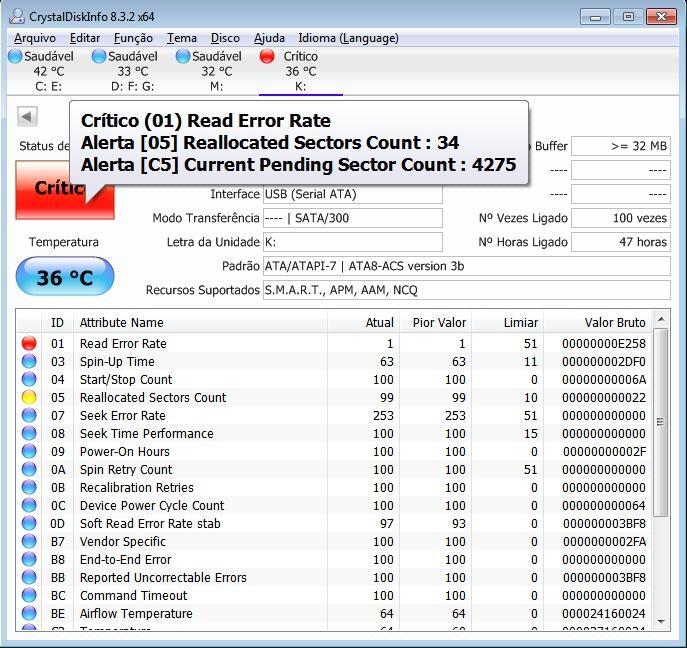The image size is (687, 648).
Task: Click blue status dot of End-to-End Error
Action: click(29, 559)
